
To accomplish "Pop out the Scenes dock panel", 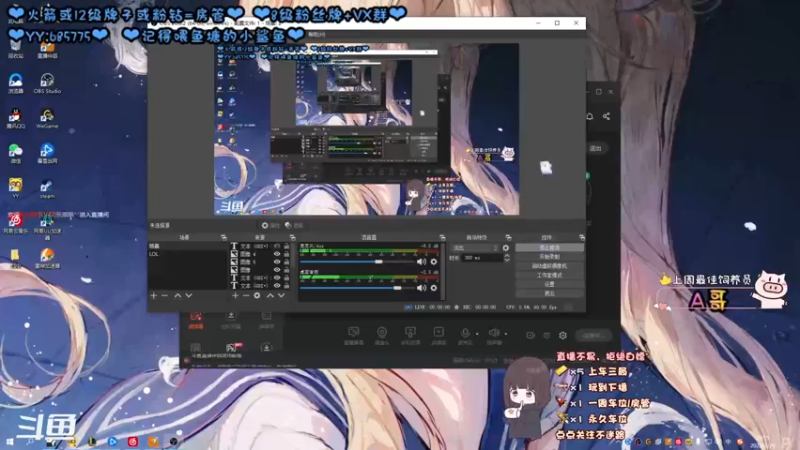I will click(x=223, y=237).
